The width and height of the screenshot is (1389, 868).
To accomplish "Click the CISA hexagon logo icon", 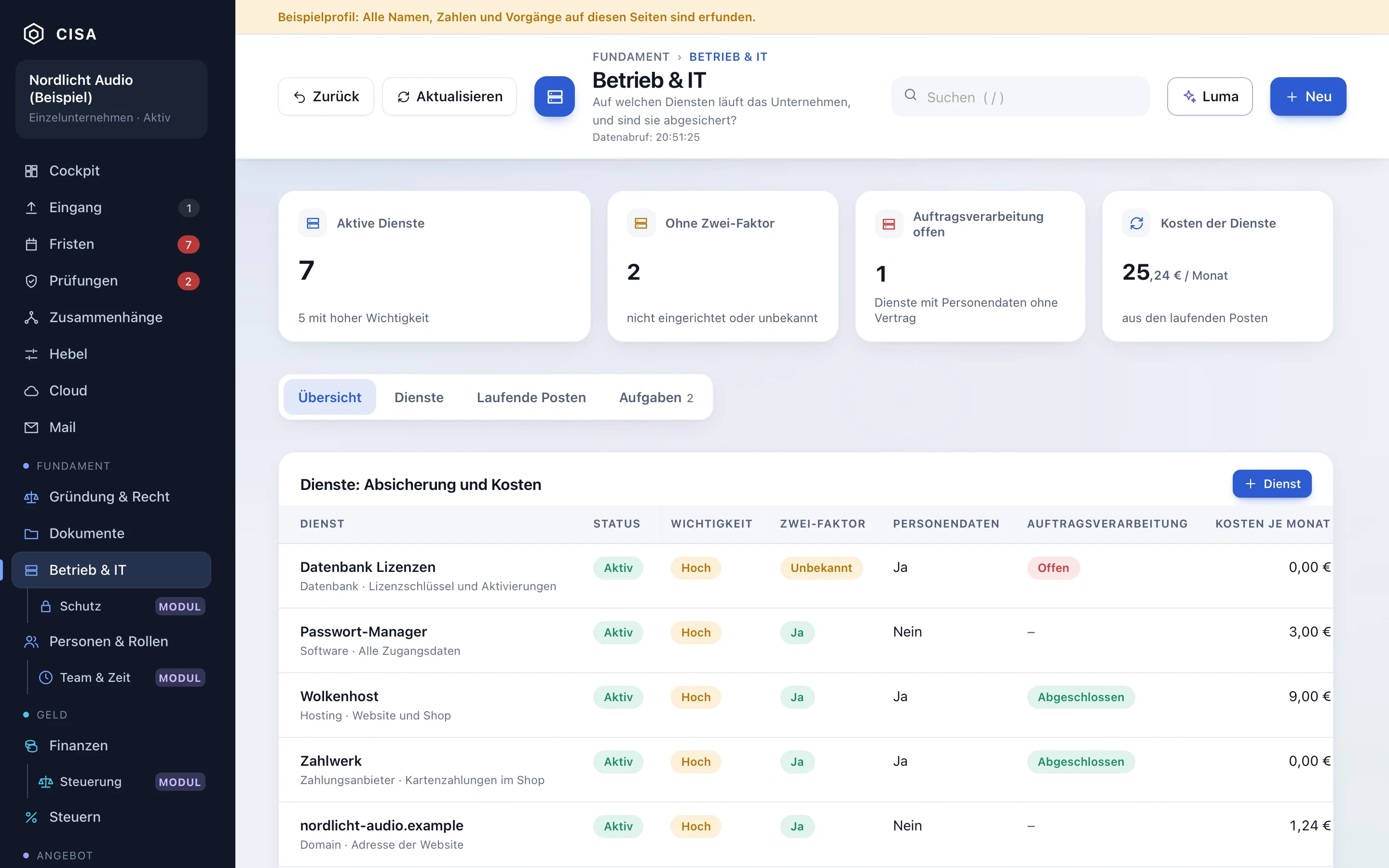I will click(x=34, y=34).
